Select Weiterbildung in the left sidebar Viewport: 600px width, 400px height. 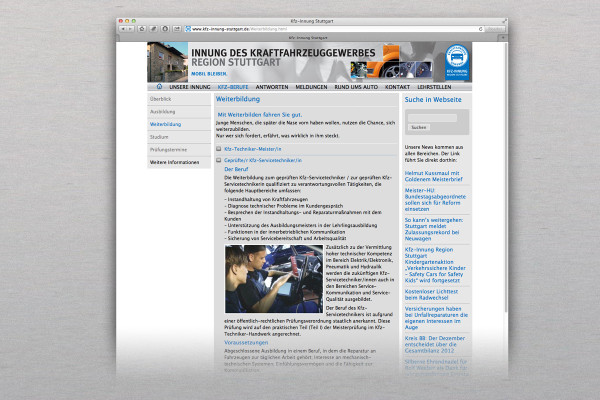pyautogui.click(x=179, y=124)
